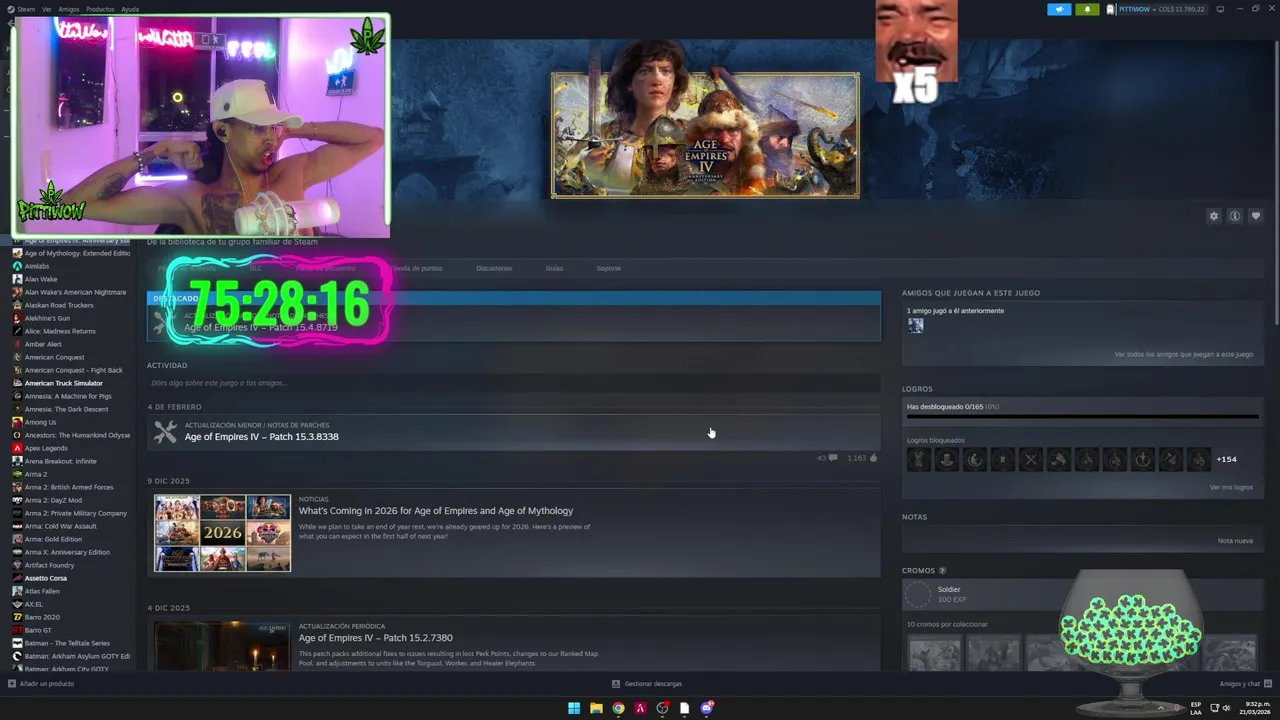Open the Tienda de puntos tab

tap(418, 268)
